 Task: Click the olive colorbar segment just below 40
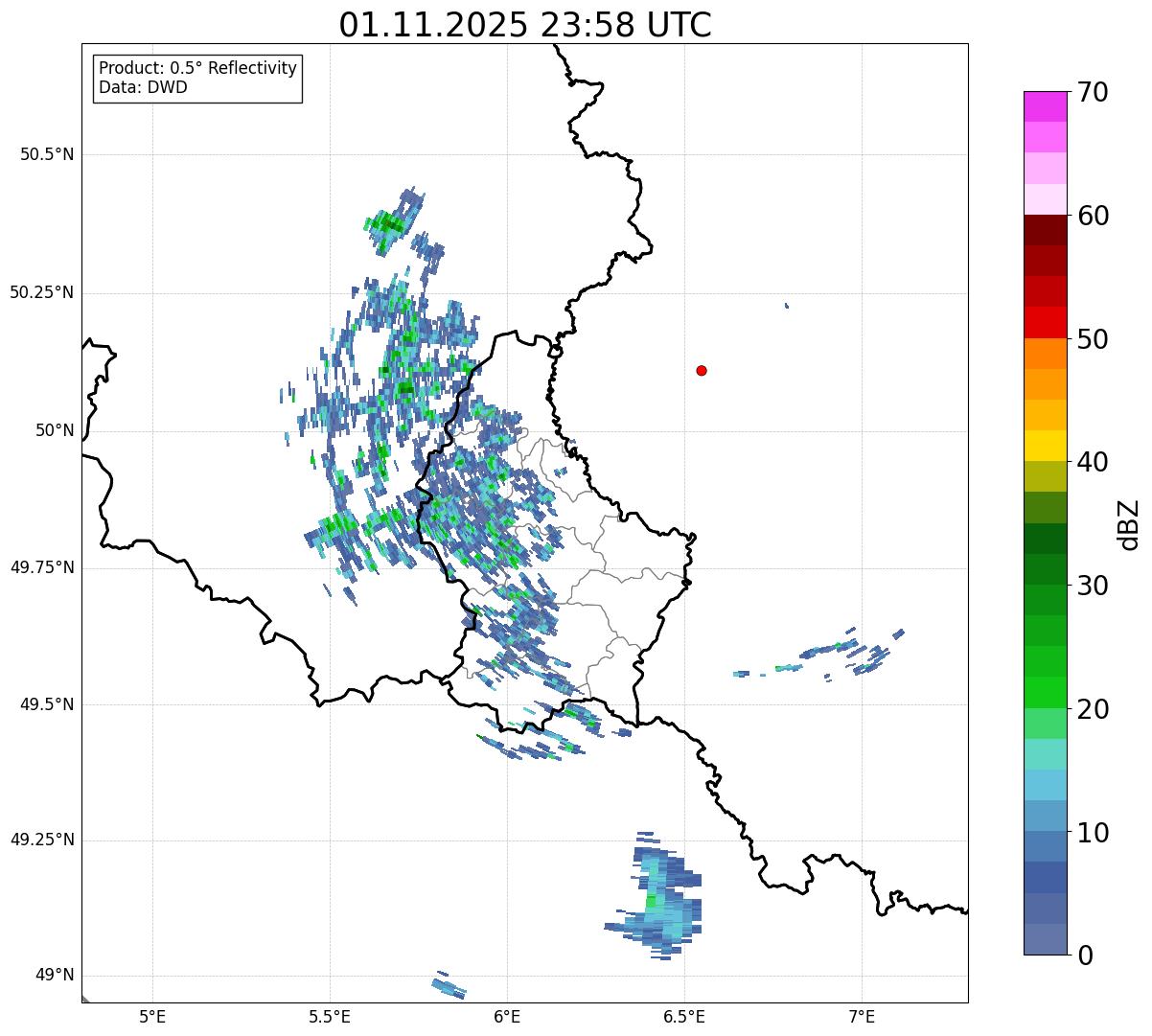pos(1045,476)
